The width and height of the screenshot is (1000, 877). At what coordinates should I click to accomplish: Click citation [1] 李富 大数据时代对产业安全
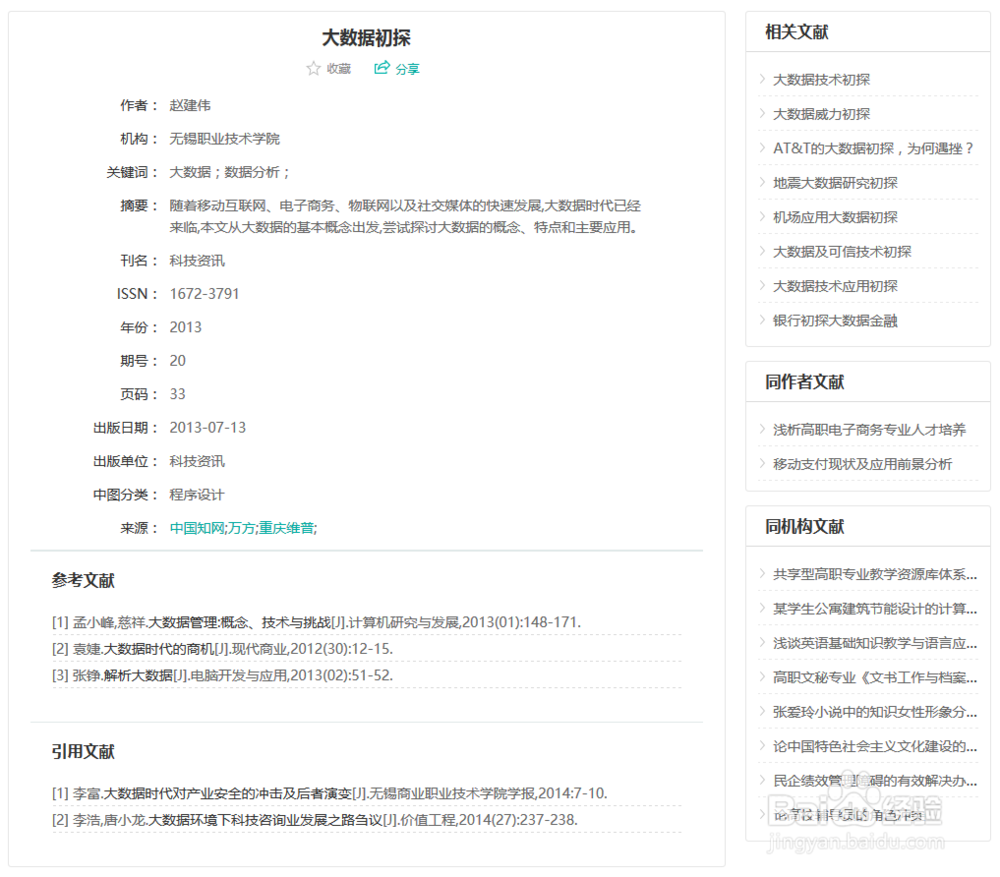(x=330, y=793)
